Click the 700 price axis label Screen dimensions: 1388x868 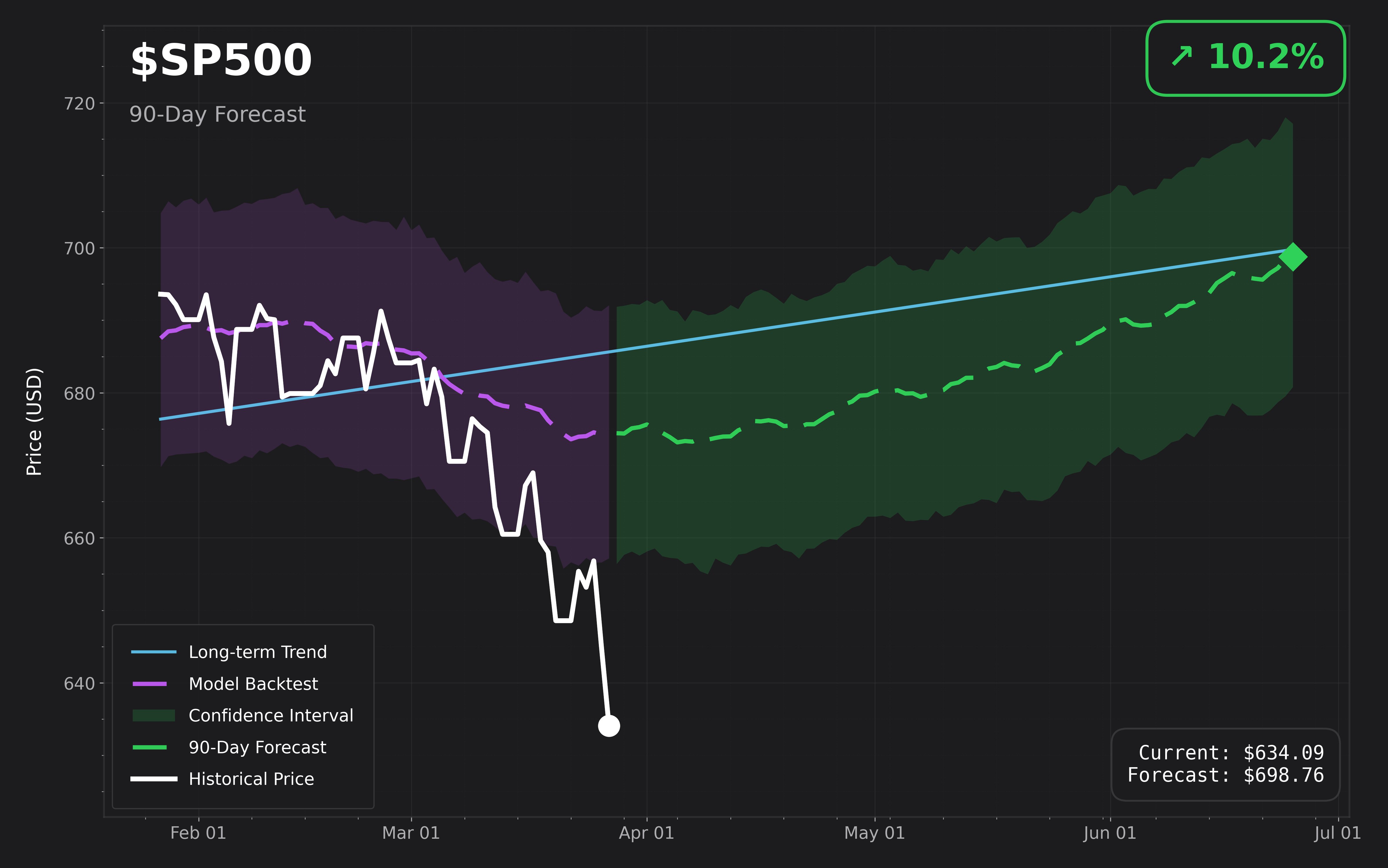click(79, 249)
